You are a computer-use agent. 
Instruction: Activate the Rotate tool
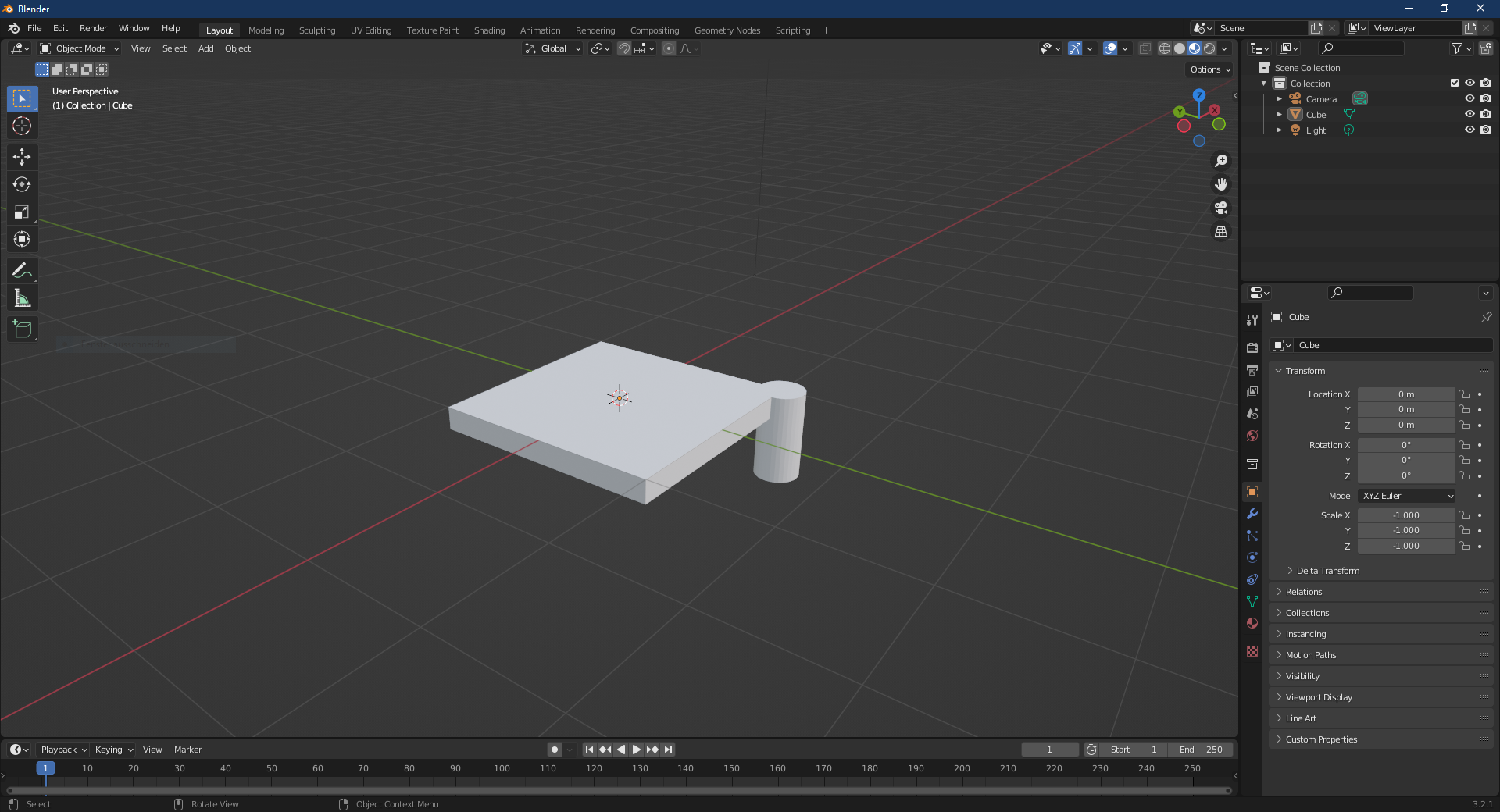coord(22,184)
